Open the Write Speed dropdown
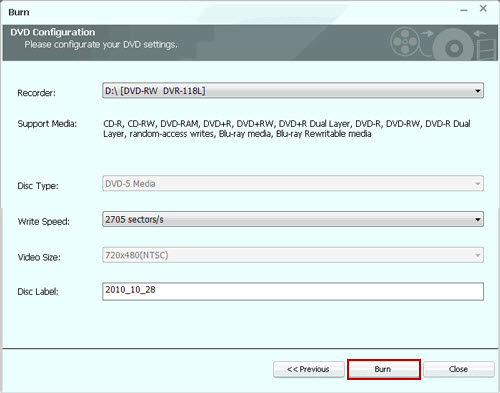 coord(293,219)
